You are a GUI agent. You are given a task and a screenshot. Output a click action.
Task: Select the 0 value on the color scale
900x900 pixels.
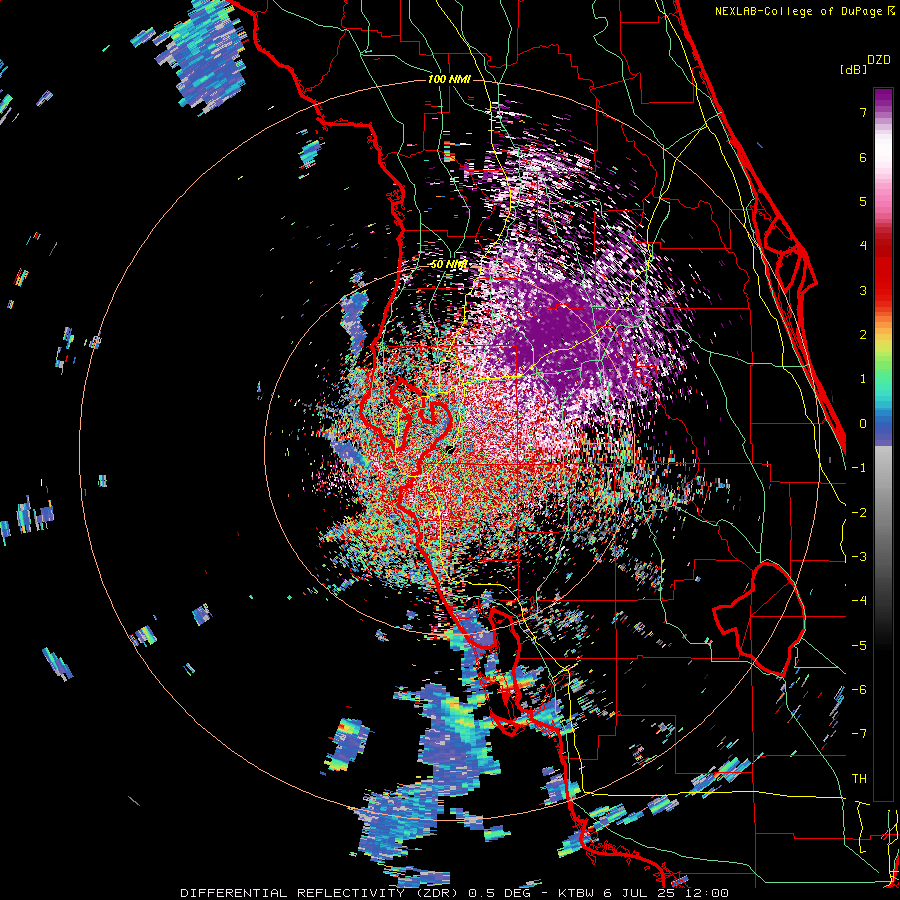tap(863, 424)
